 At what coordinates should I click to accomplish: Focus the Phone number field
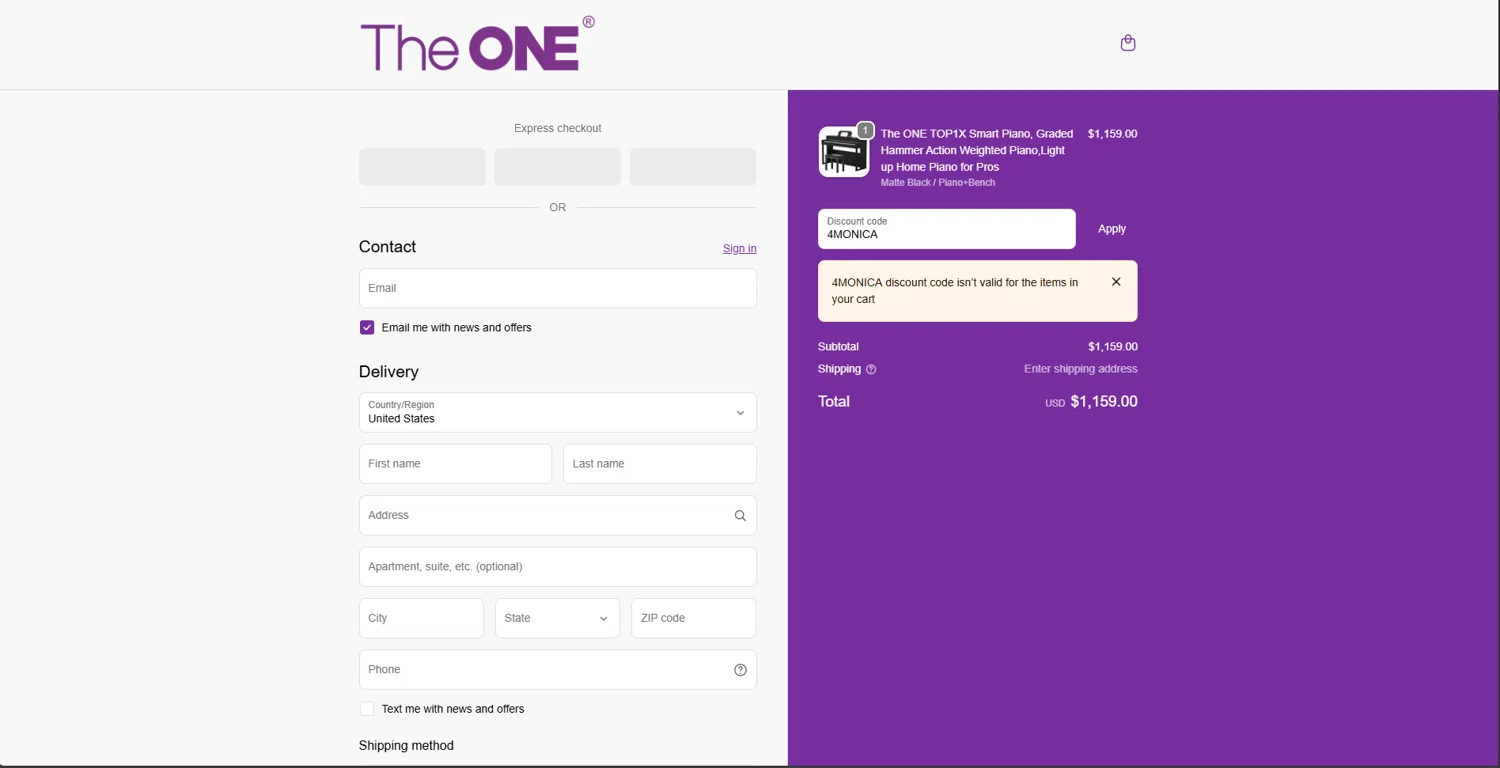tap(558, 670)
